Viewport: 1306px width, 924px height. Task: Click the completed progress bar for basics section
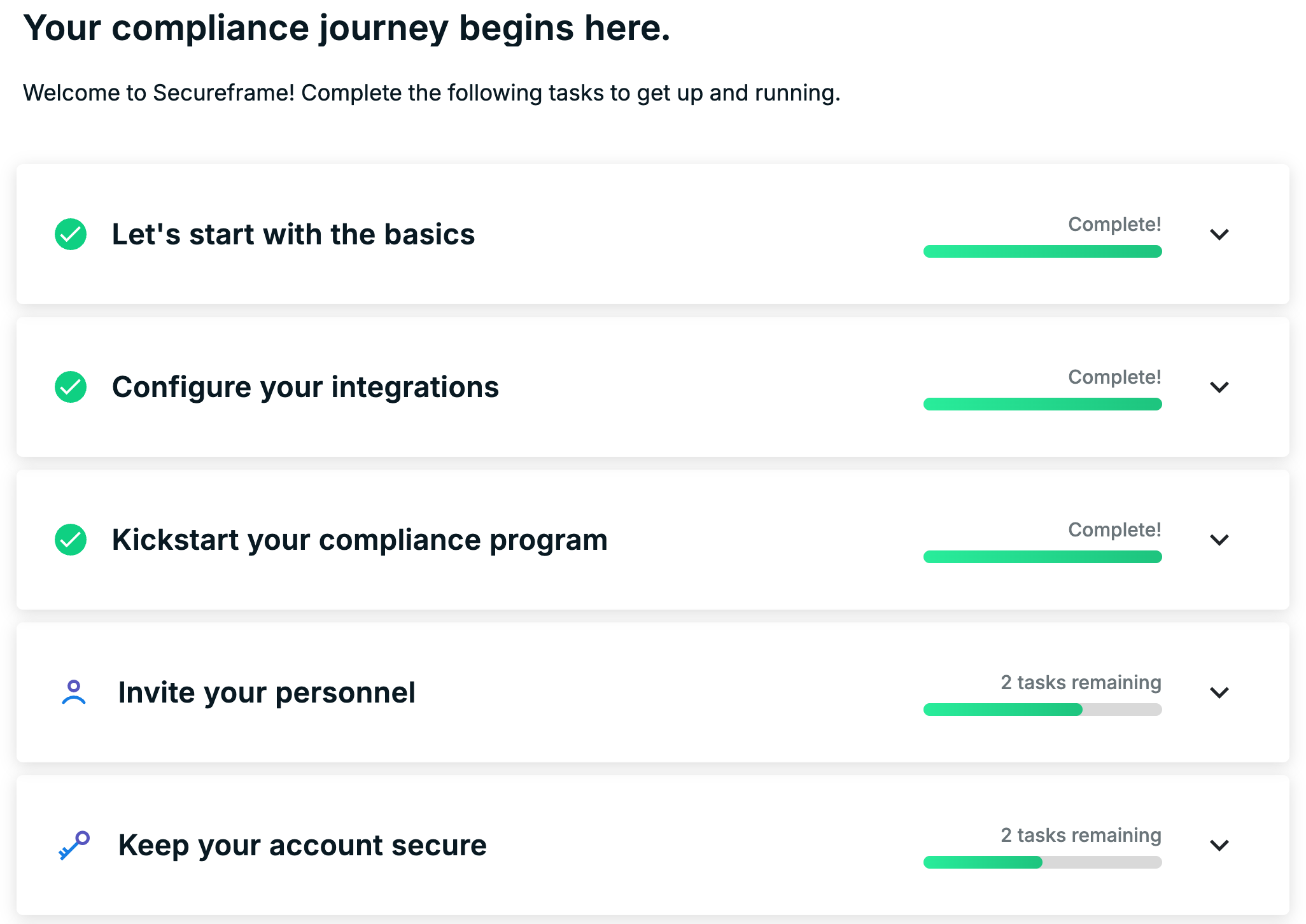coord(1043,251)
